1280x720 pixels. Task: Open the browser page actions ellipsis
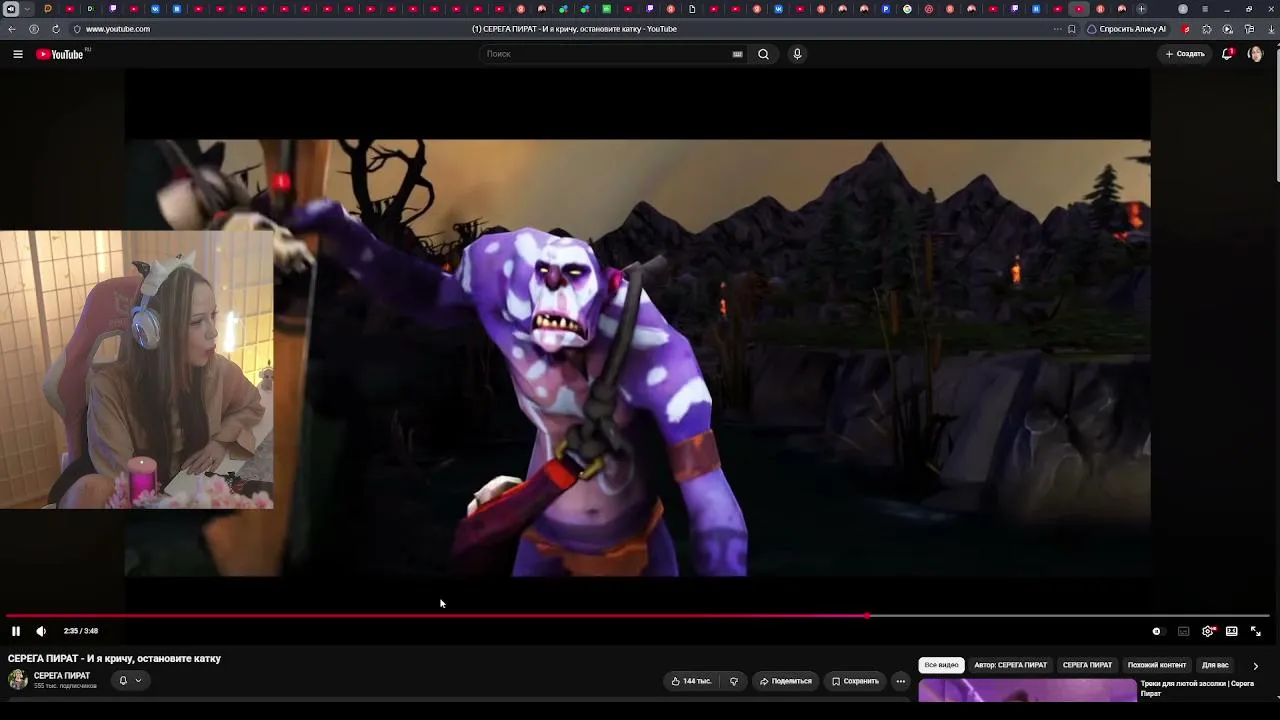1057,29
